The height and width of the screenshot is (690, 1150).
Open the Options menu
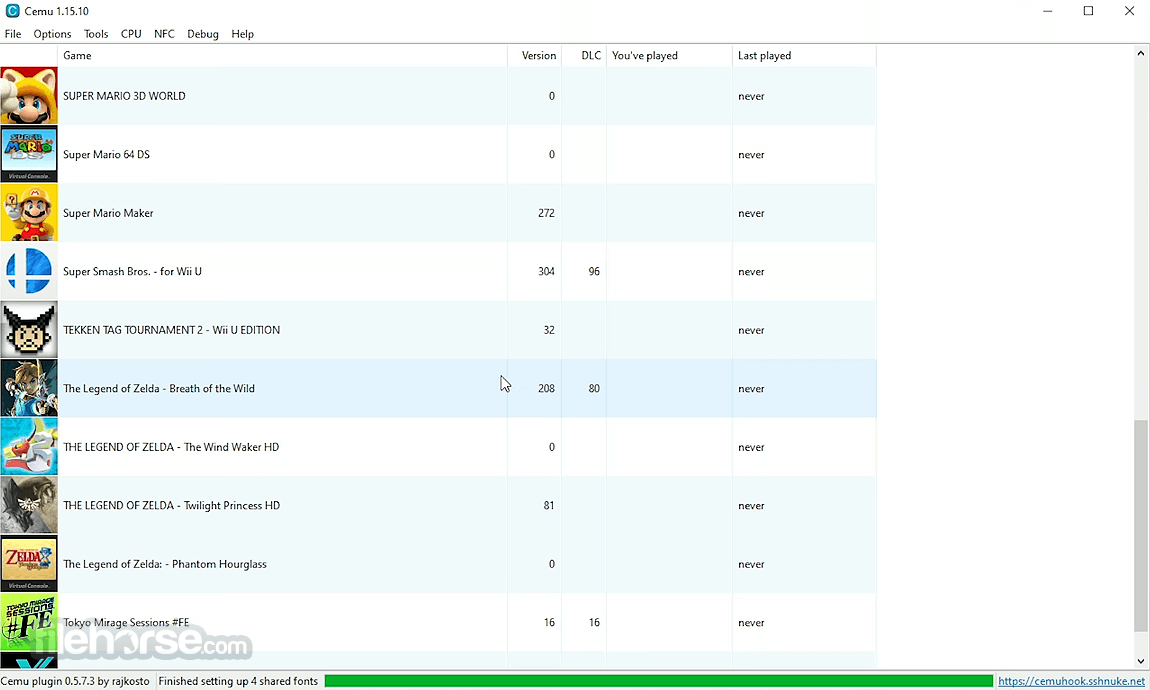(52, 34)
